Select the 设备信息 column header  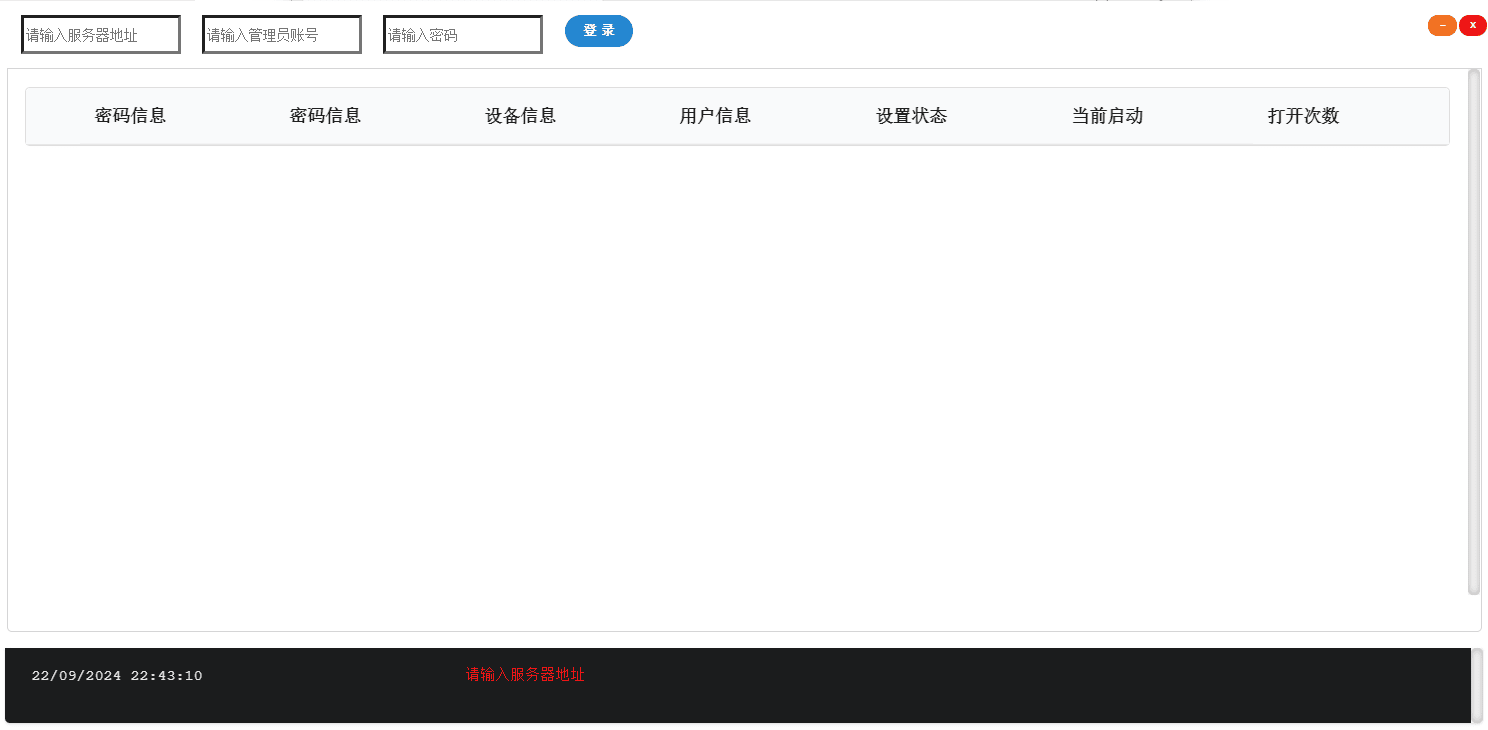(x=520, y=116)
